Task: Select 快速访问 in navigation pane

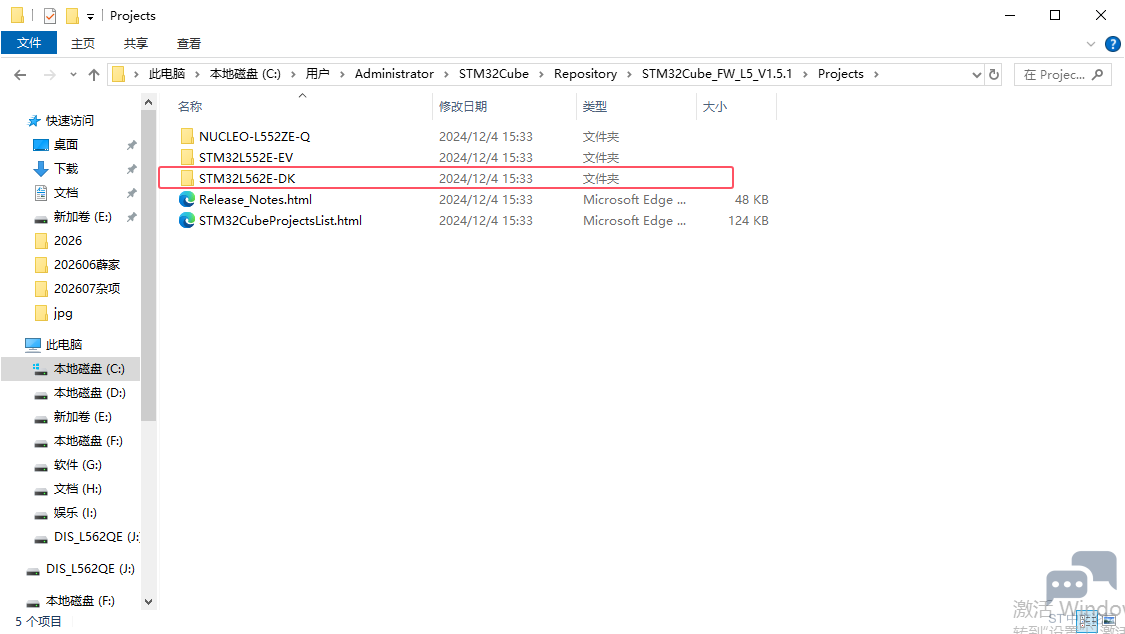Action: pos(70,120)
